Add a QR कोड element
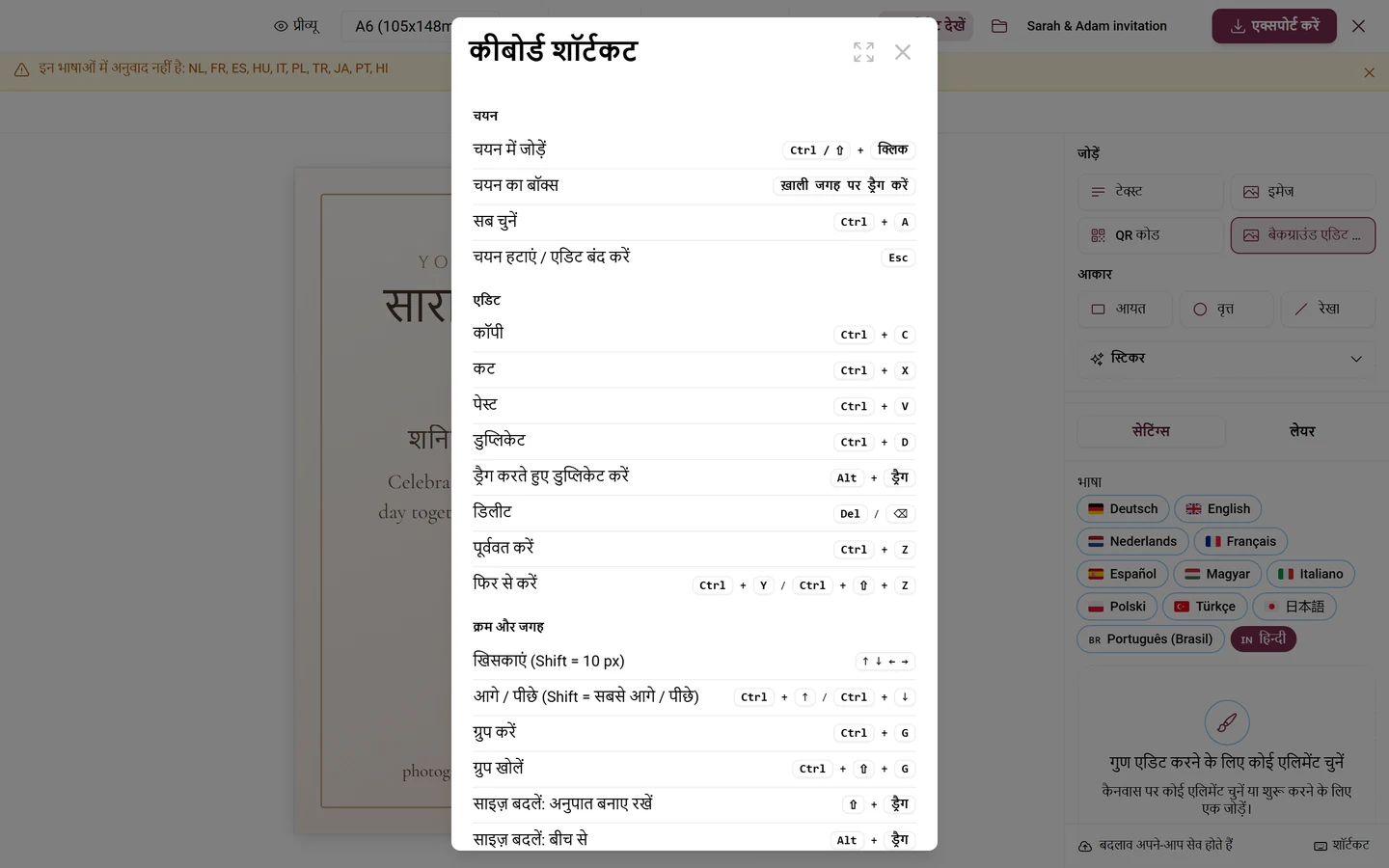The width and height of the screenshot is (1389, 868). point(1150,235)
